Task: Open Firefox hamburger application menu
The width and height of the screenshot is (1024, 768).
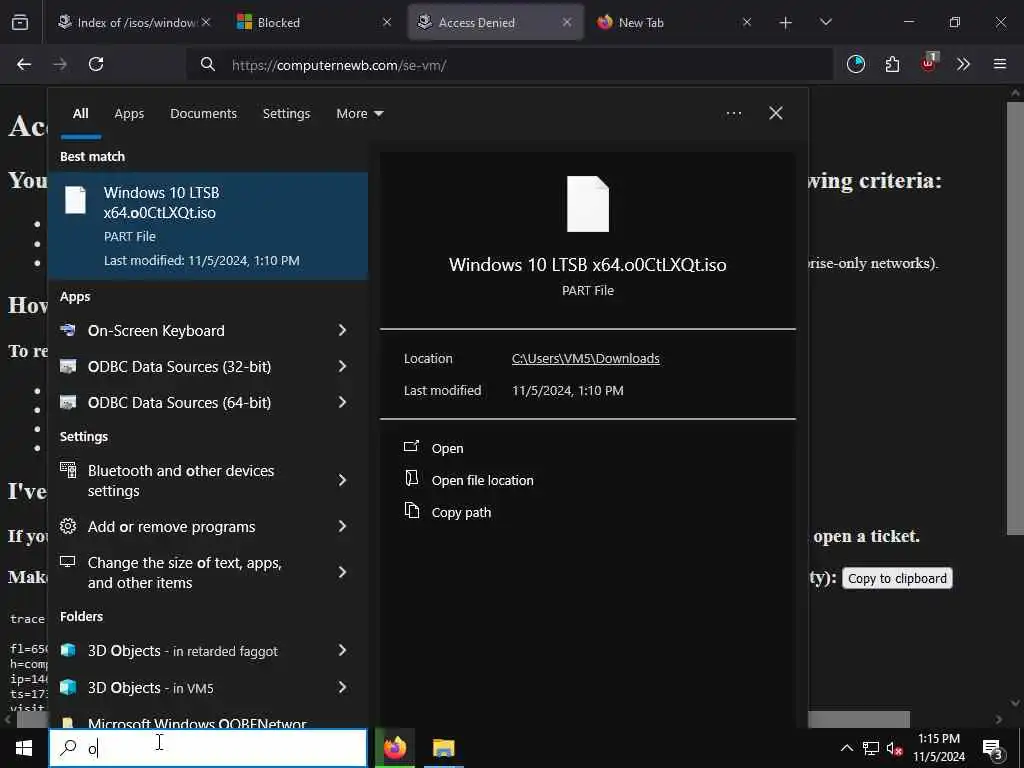Action: (x=999, y=64)
